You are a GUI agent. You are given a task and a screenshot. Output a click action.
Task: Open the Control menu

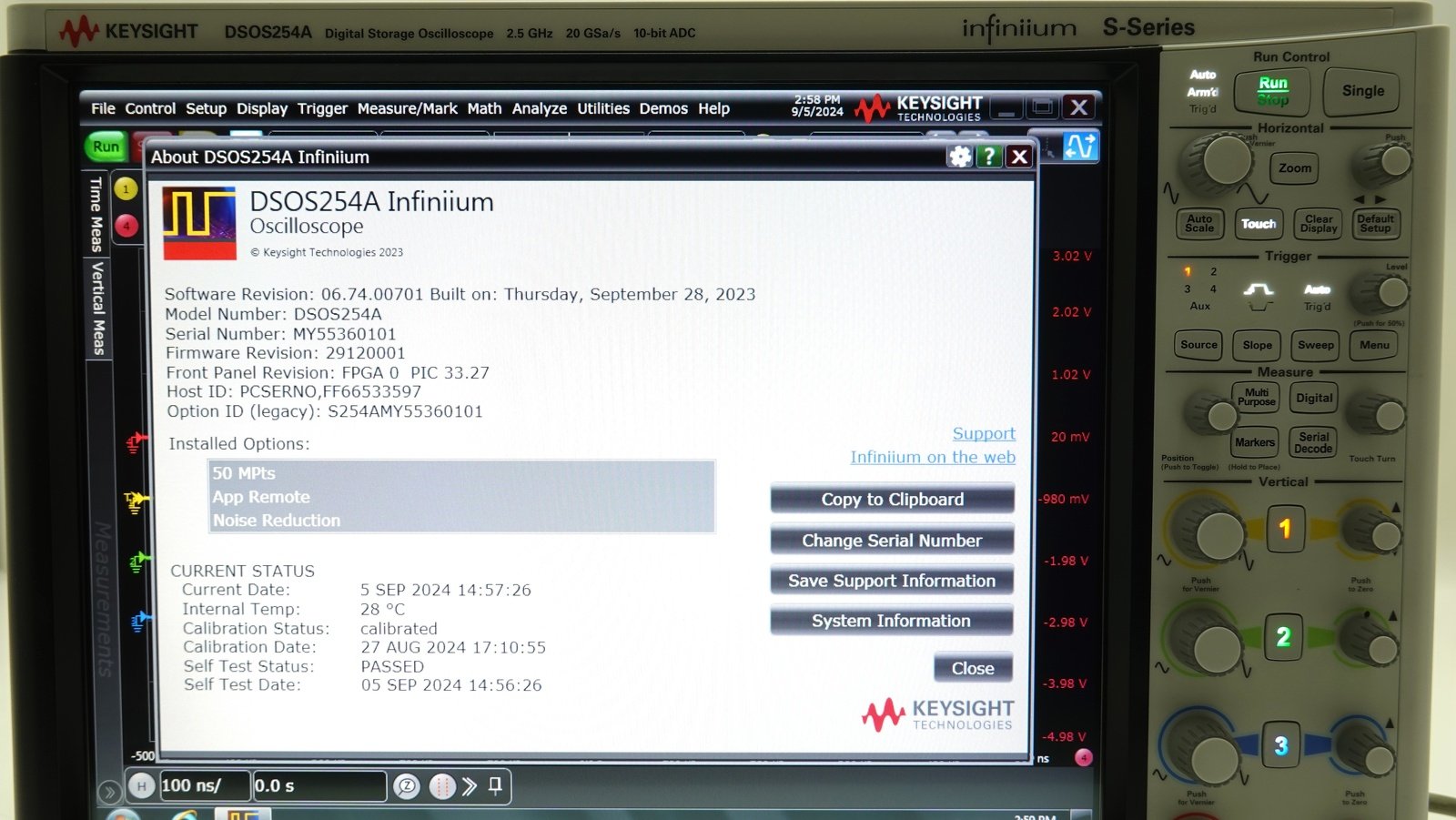click(x=150, y=108)
